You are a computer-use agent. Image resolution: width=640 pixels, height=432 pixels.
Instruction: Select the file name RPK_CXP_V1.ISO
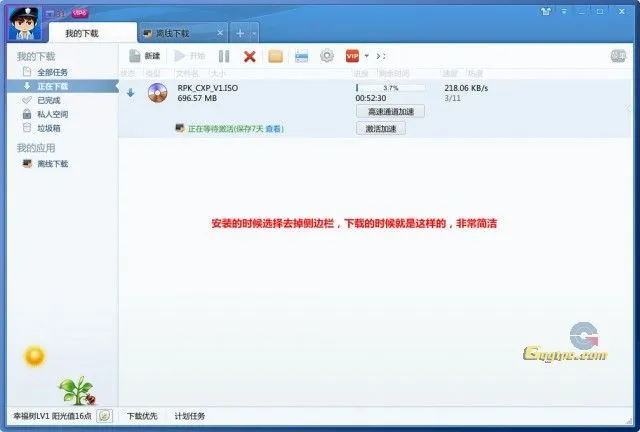tap(208, 88)
